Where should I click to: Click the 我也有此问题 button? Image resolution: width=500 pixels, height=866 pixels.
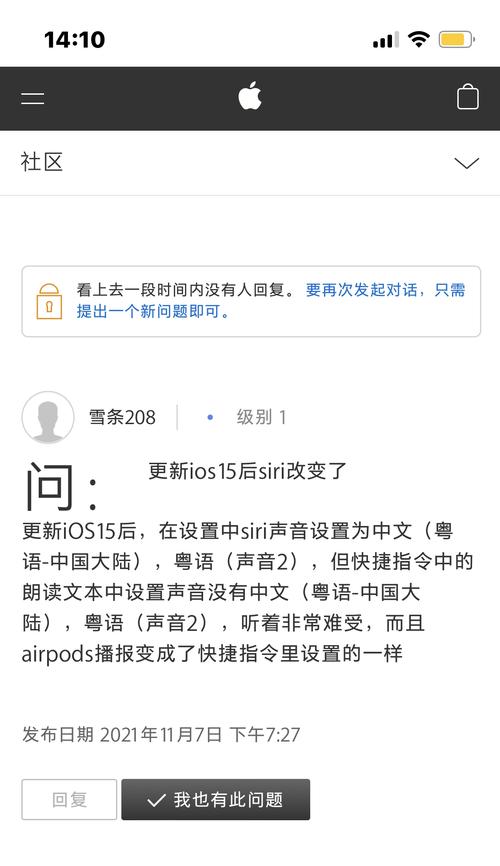coord(215,799)
